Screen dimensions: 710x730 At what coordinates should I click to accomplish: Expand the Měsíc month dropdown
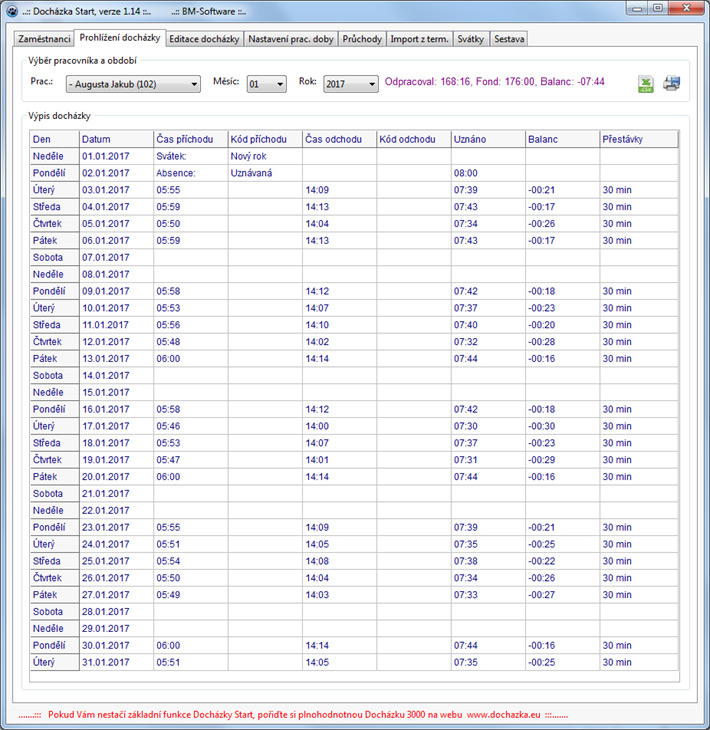[x=266, y=84]
